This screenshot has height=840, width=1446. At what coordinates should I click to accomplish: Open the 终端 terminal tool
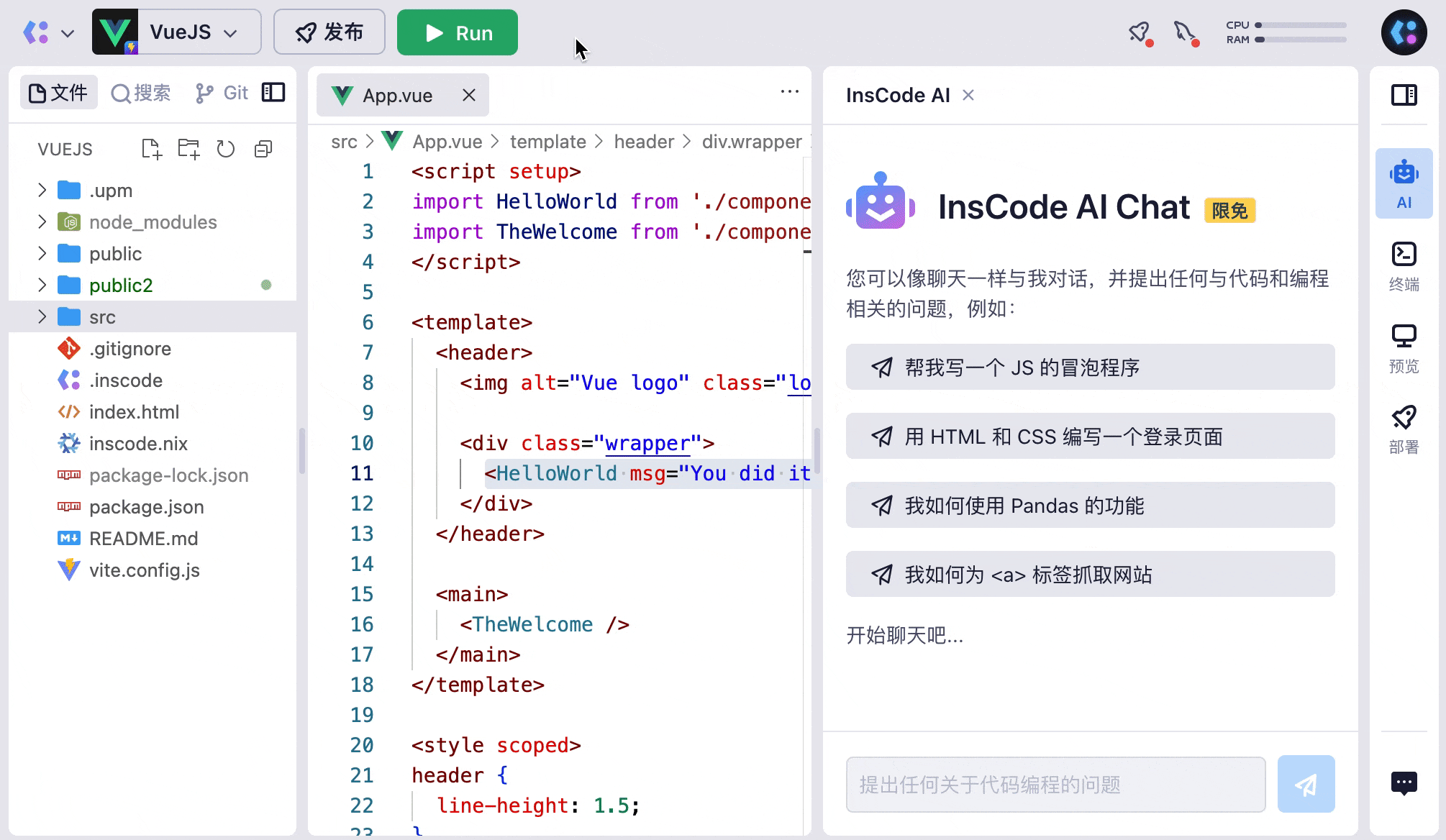1404,266
